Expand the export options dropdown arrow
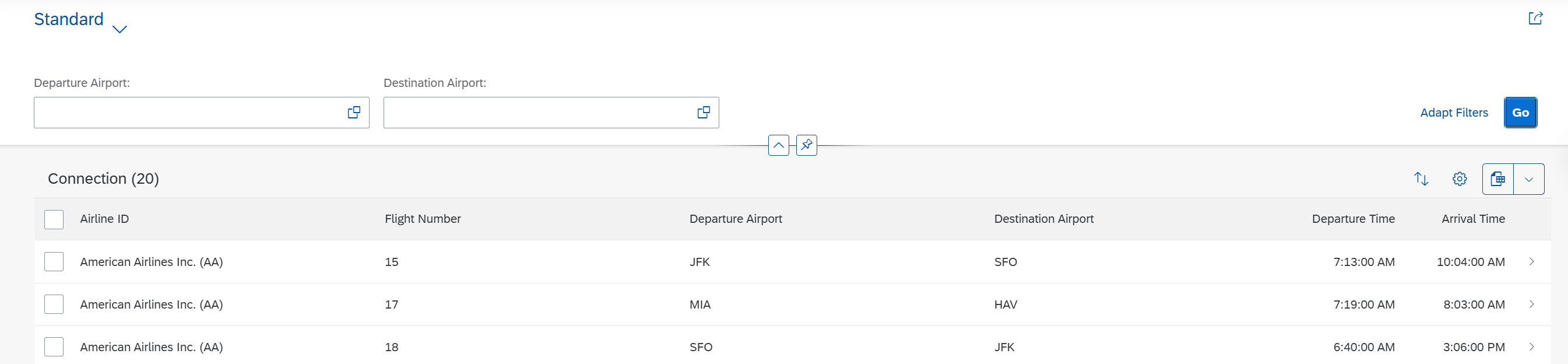 click(1528, 179)
